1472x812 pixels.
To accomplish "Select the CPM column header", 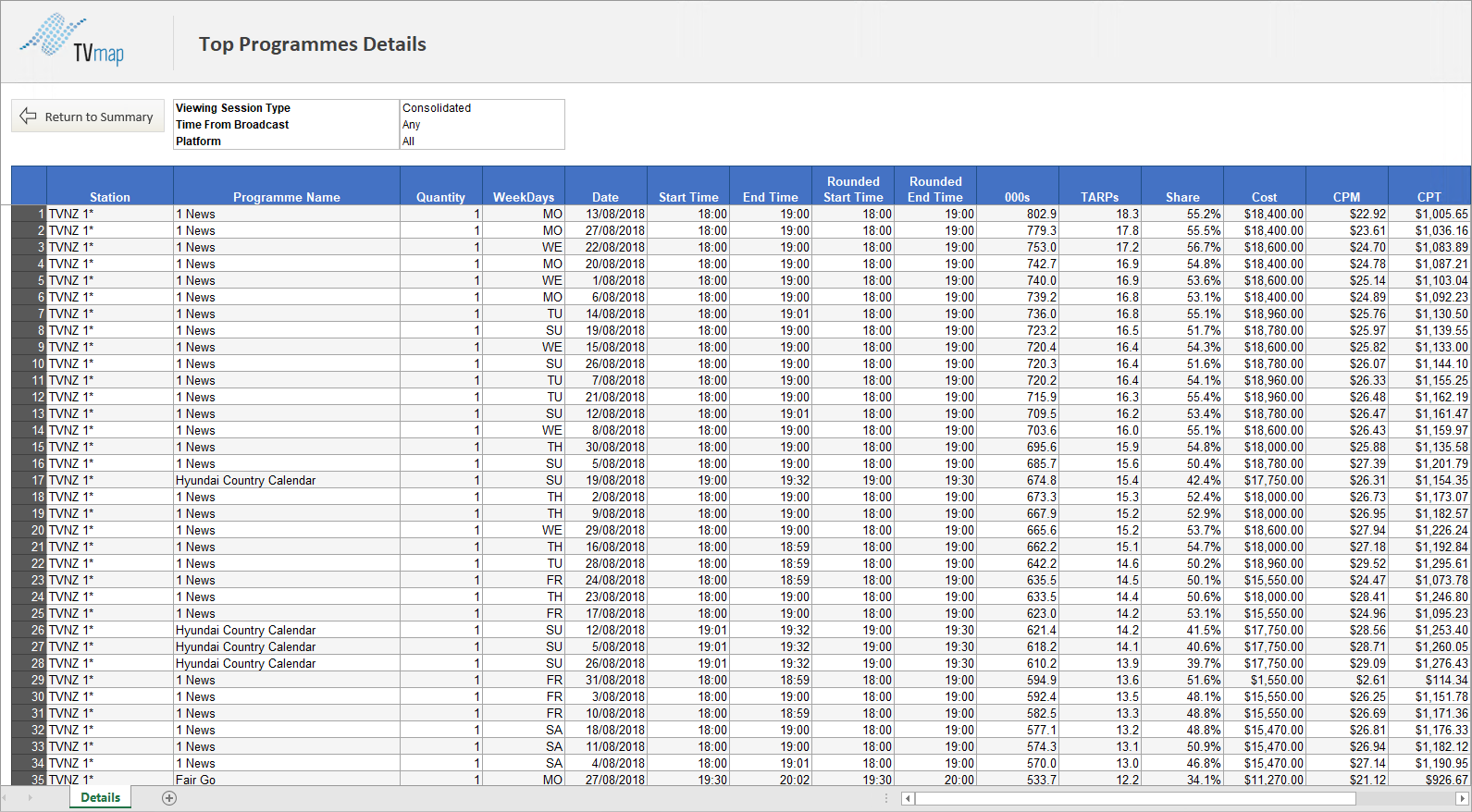I will [1347, 186].
